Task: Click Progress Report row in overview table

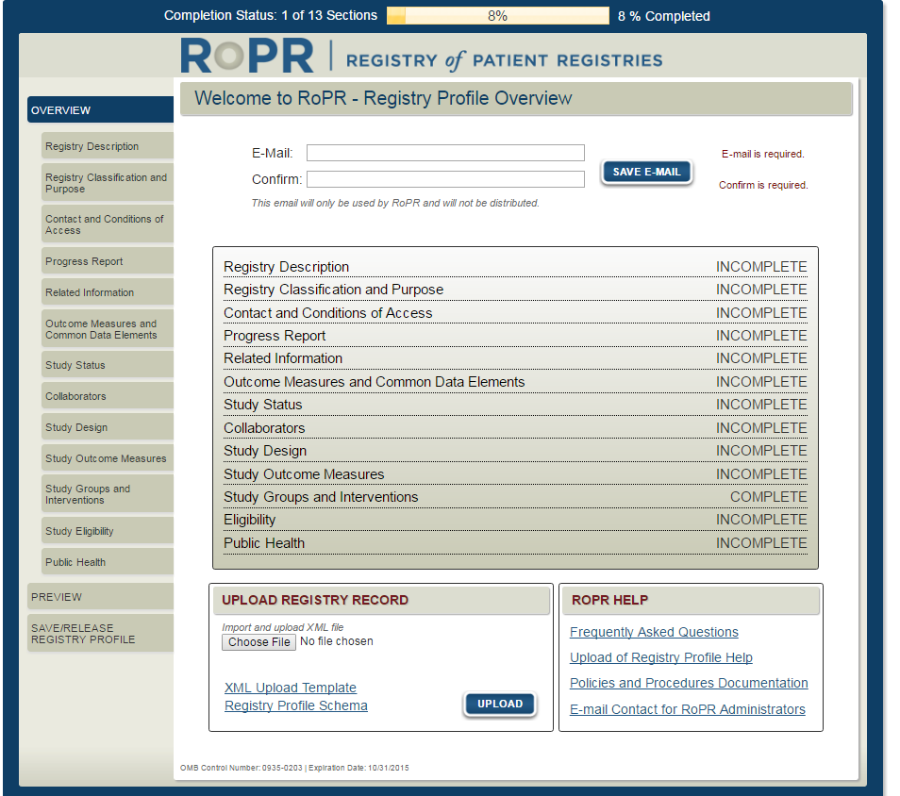Action: pos(515,336)
